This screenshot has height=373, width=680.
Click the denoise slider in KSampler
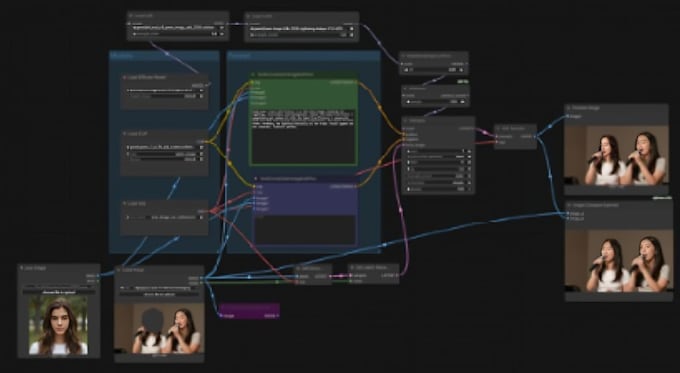pos(438,189)
